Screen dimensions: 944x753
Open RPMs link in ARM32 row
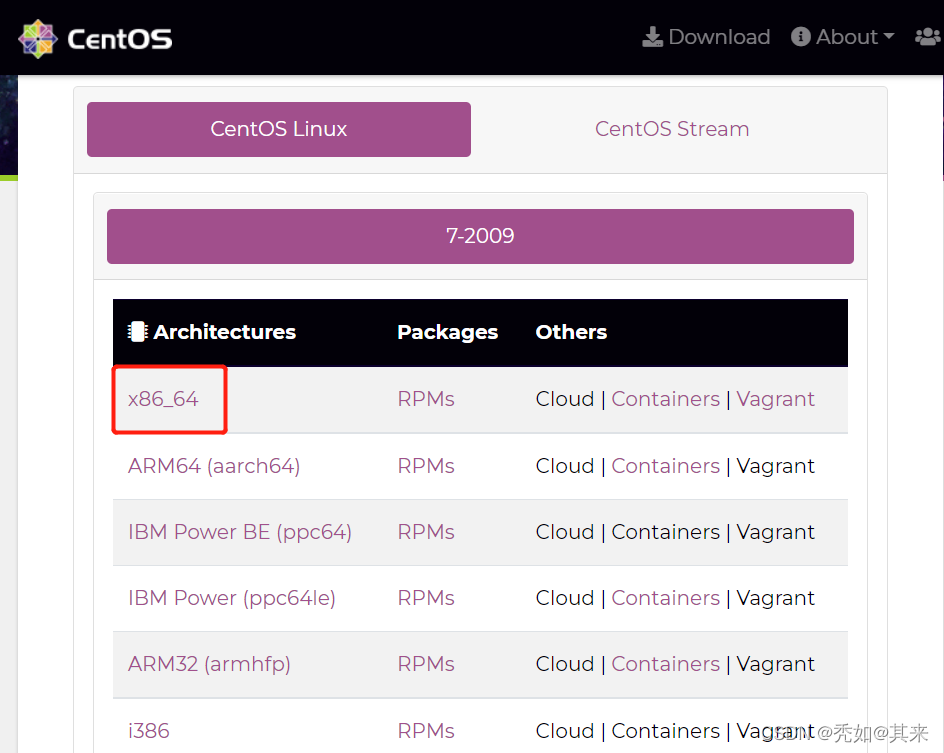[426, 664]
